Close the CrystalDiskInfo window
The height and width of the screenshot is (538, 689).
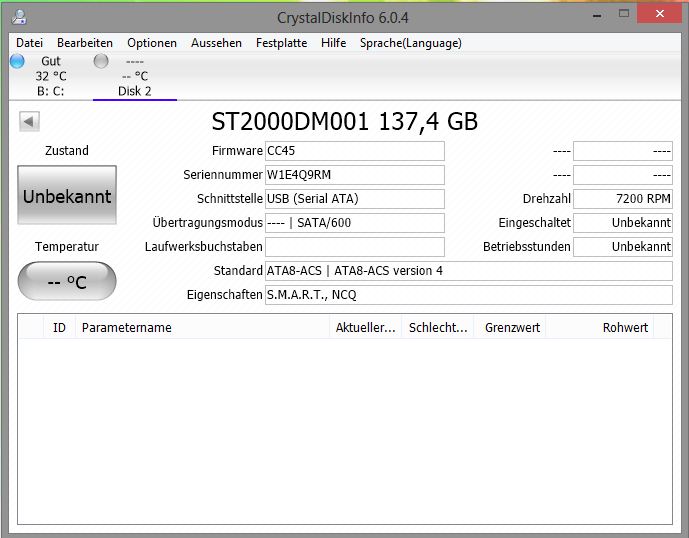tap(659, 14)
